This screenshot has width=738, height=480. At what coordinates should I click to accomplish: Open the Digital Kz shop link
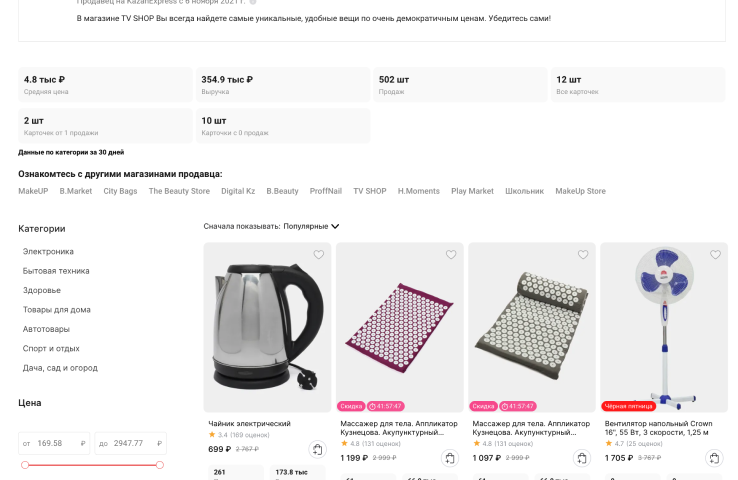point(238,191)
